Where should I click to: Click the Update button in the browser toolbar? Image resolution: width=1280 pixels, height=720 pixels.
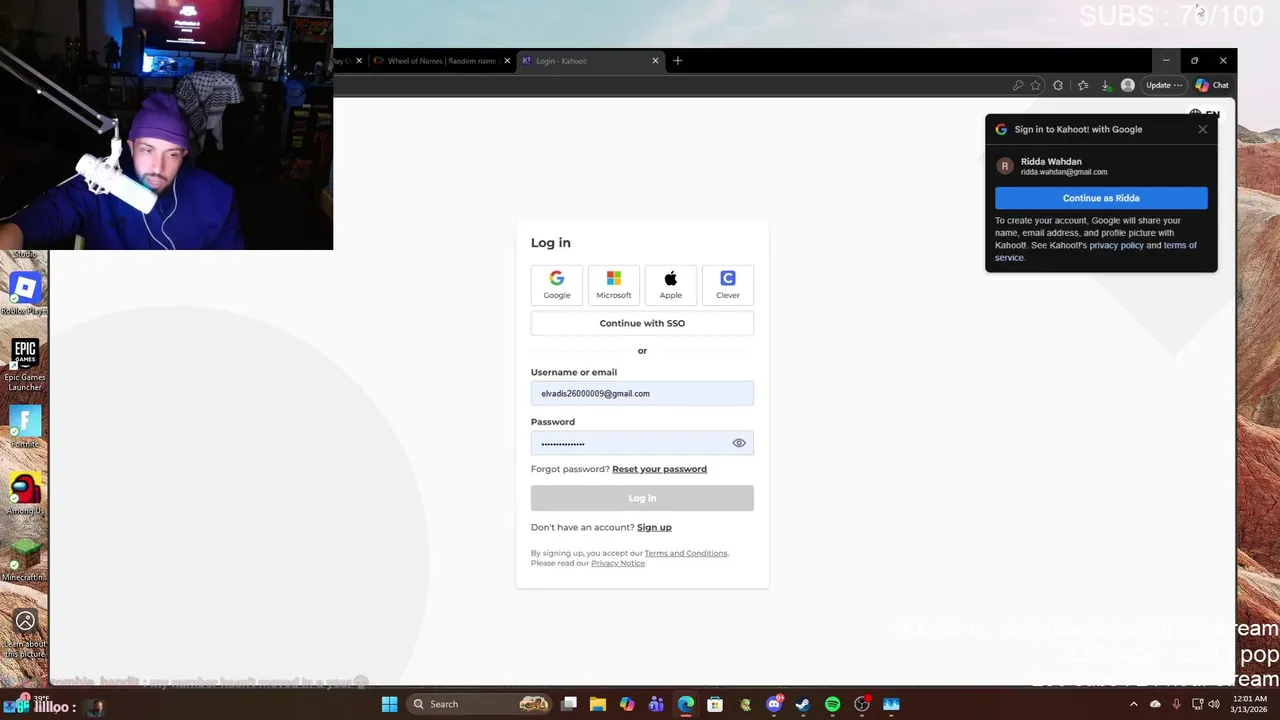click(x=1164, y=85)
